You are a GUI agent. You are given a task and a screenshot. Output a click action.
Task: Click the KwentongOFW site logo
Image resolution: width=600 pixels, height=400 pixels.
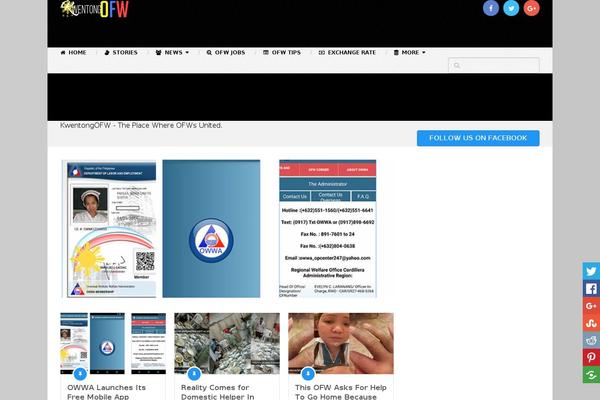tap(95, 9)
